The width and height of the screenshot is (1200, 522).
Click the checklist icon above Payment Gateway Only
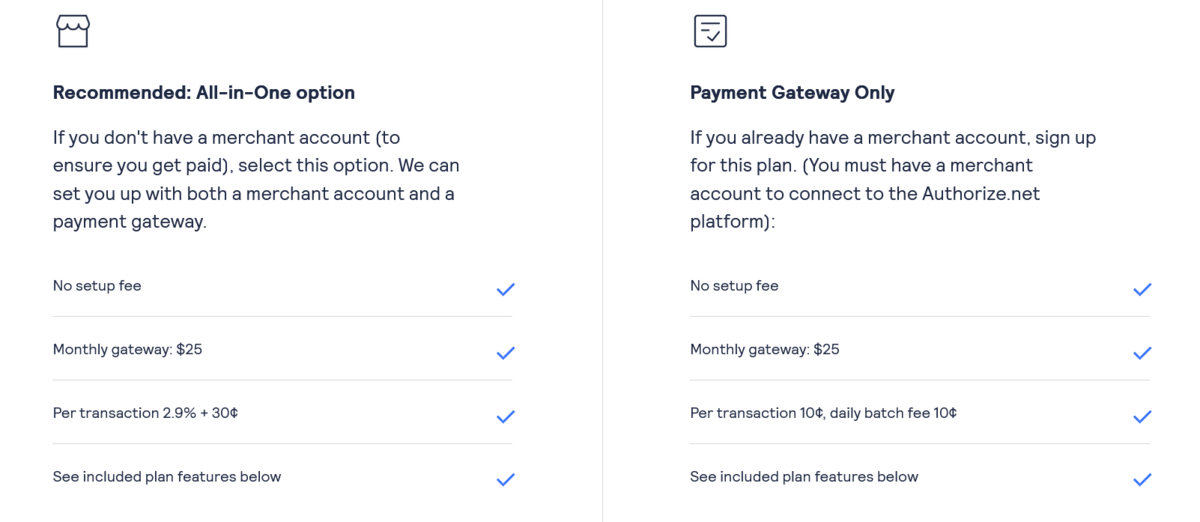(710, 31)
